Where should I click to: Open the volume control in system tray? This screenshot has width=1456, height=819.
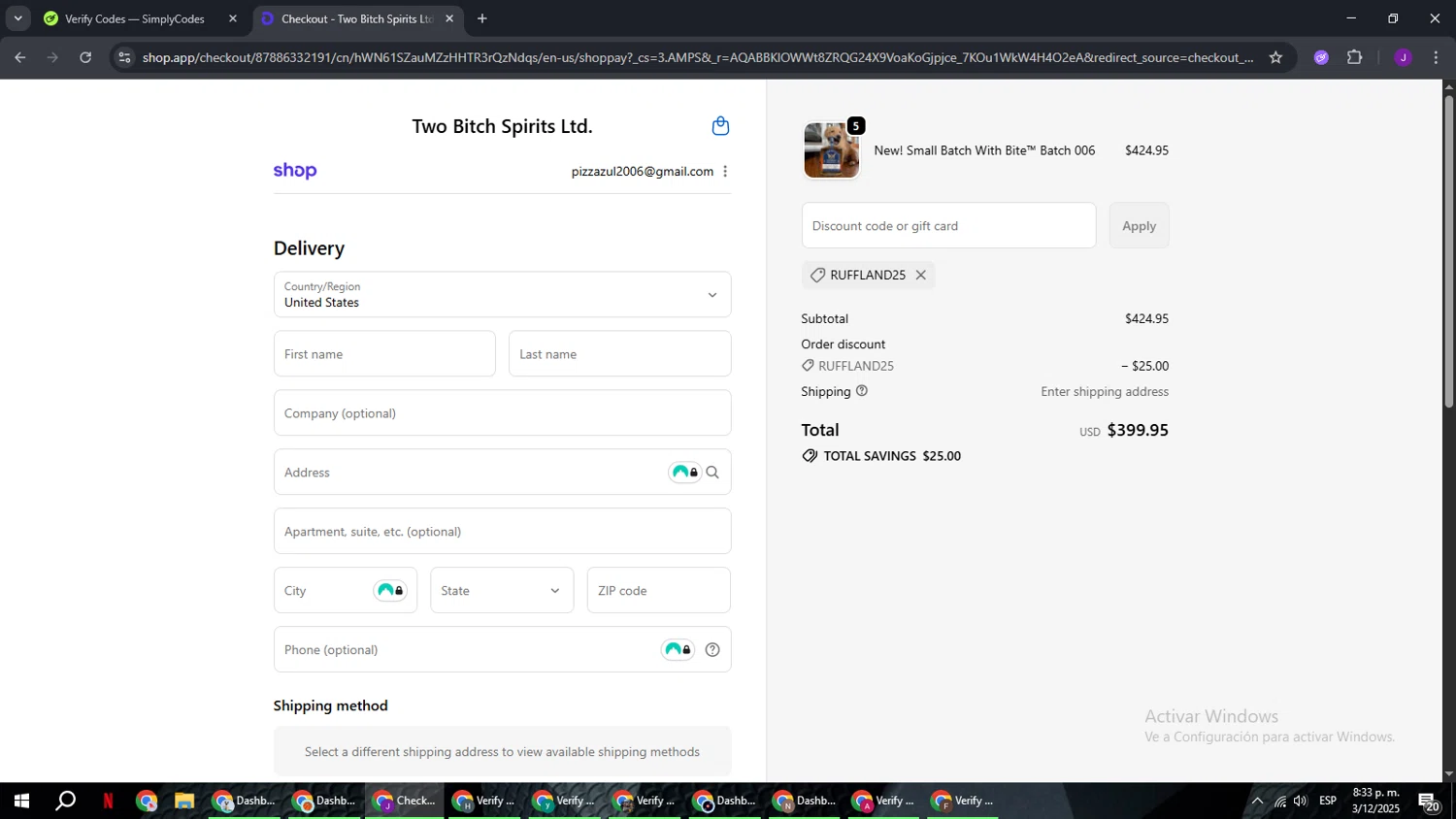point(1301,802)
